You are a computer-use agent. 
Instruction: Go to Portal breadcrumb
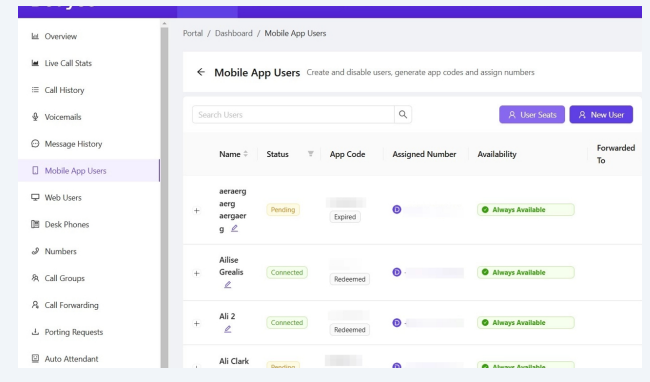coord(193,33)
